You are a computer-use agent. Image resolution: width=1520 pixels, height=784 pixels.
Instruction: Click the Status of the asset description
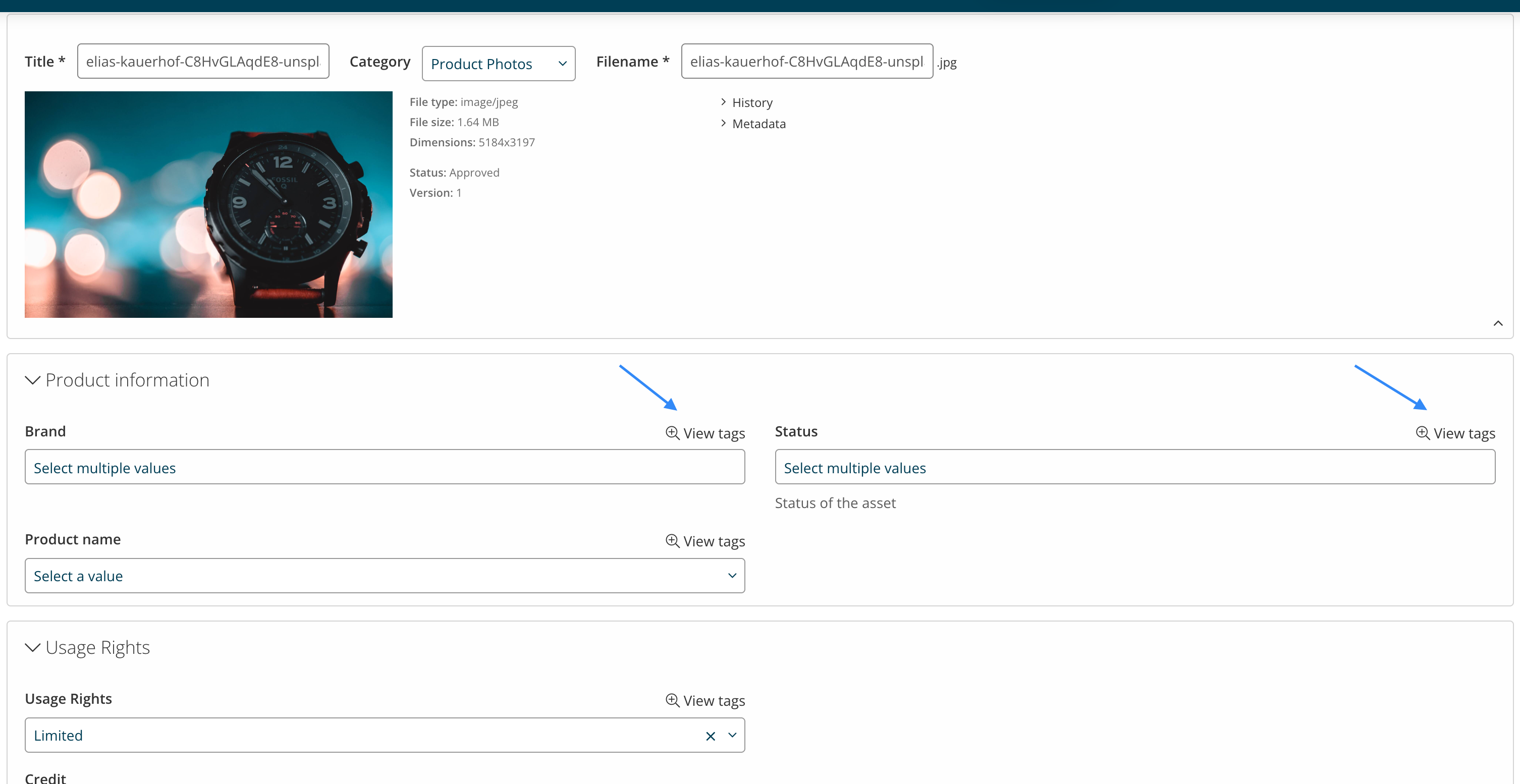click(x=835, y=503)
